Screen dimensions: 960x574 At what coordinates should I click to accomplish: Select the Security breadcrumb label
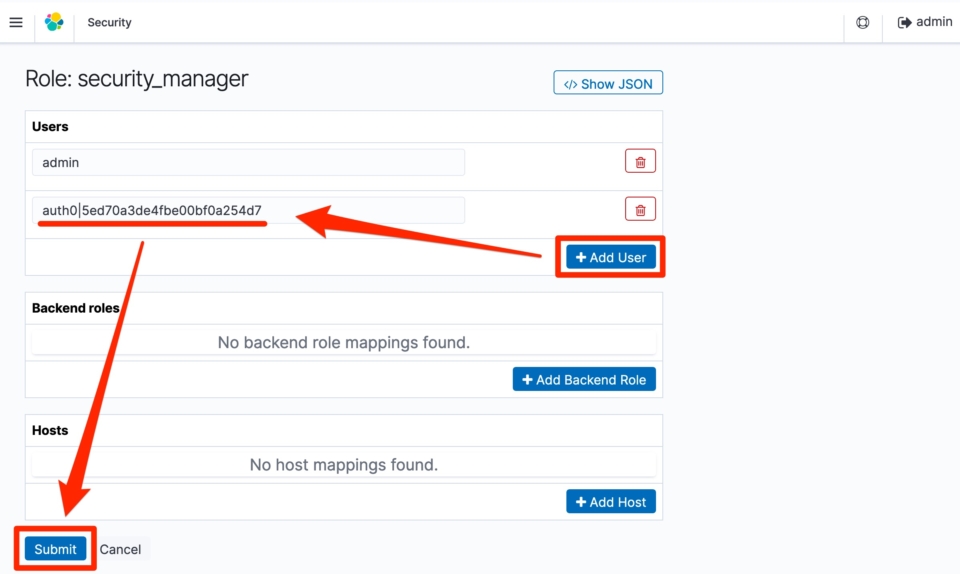coord(110,23)
